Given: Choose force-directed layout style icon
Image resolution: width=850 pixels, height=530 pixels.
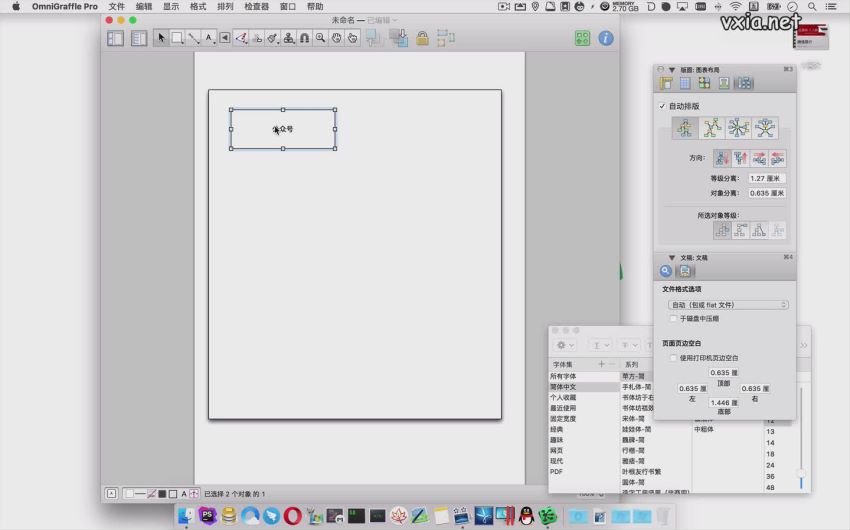Looking at the screenshot, I should pos(712,128).
